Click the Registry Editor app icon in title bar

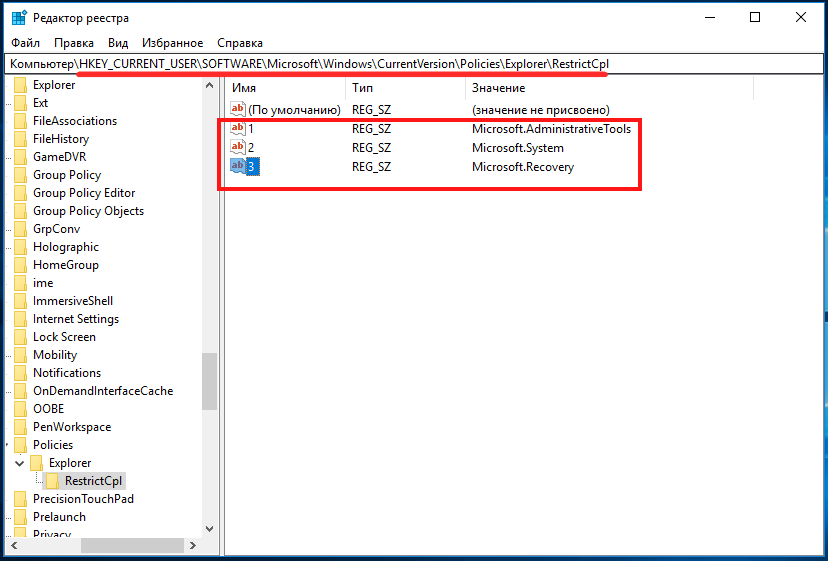[19, 17]
